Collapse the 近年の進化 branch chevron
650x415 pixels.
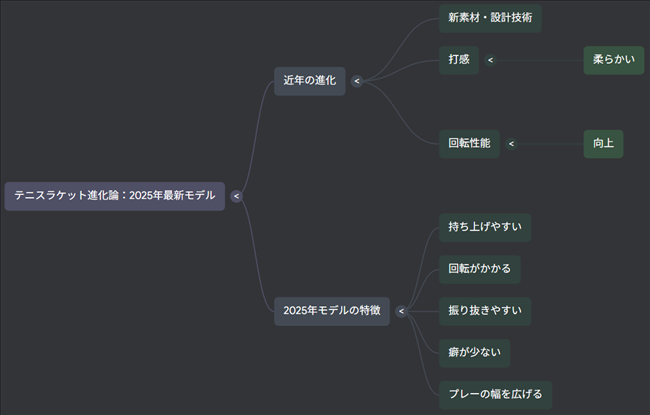pyautogui.click(x=357, y=81)
